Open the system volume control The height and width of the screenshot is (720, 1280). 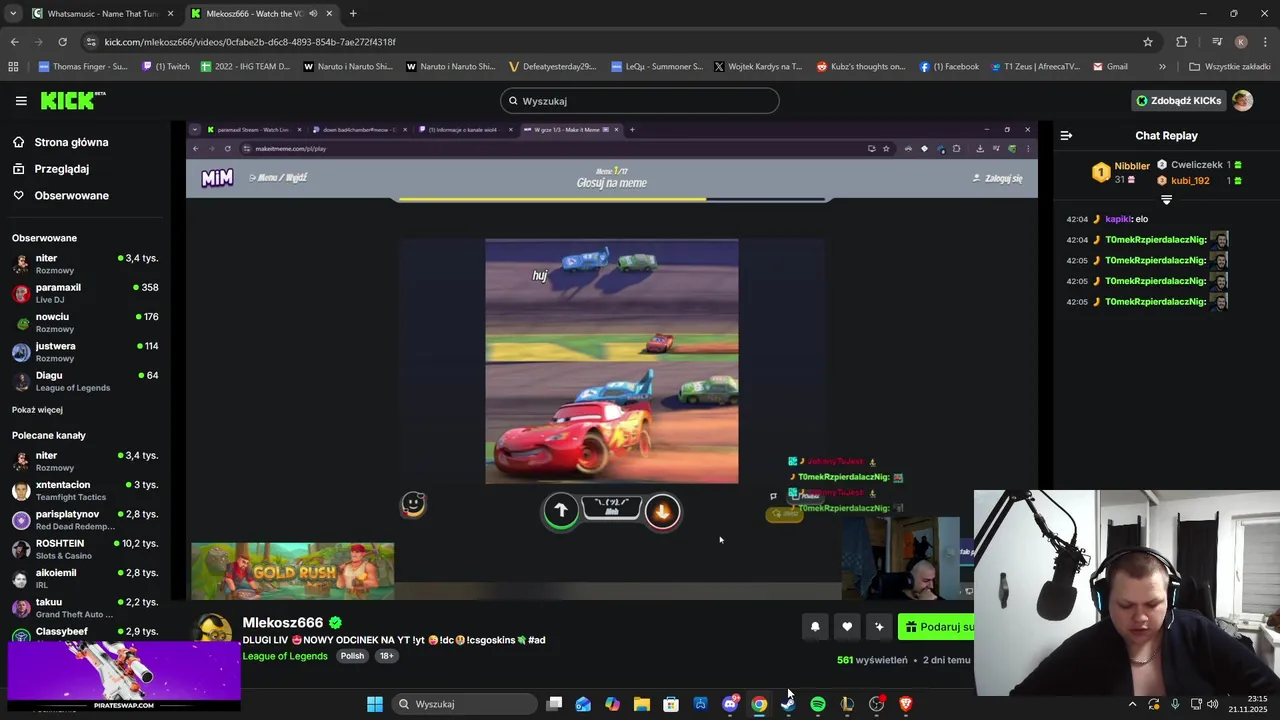point(1212,704)
